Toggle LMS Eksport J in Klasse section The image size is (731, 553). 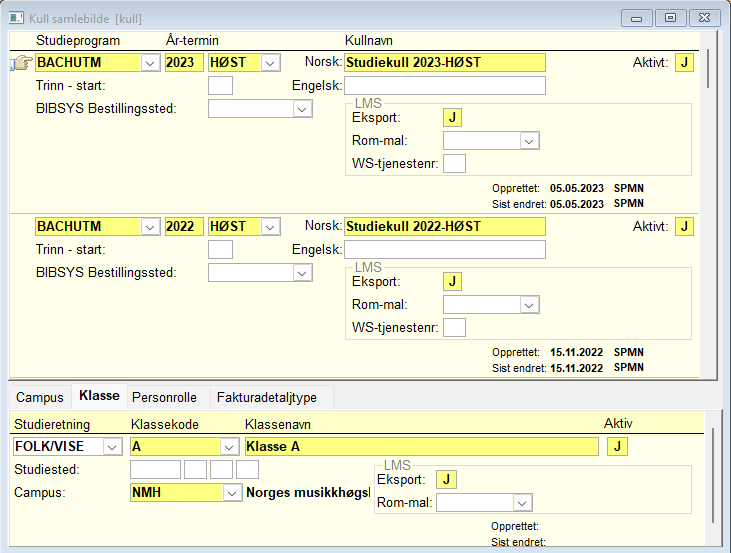(x=446, y=479)
